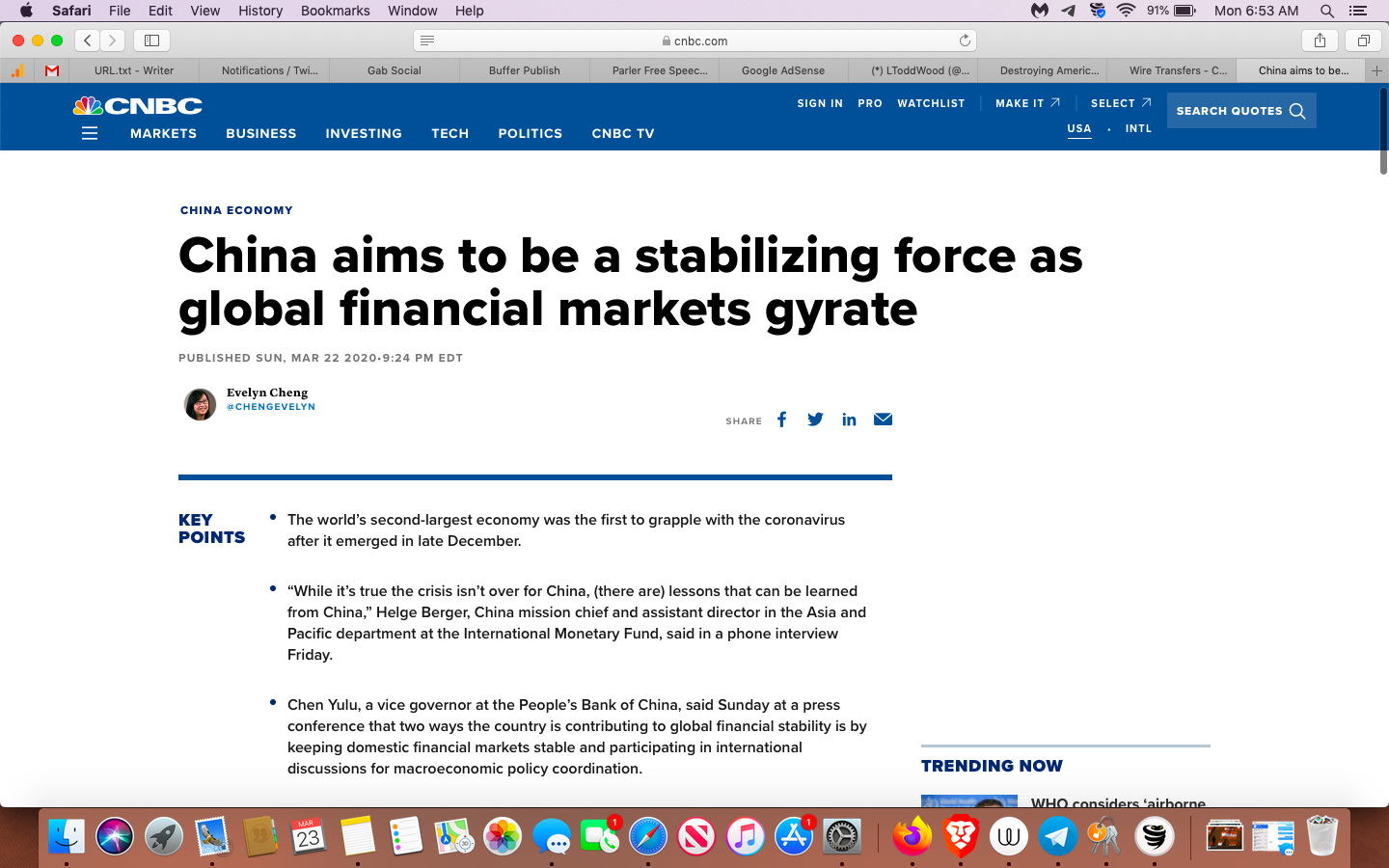Click Evelyn Cheng author avatar
This screenshot has width=1389, height=868.
tap(200, 404)
